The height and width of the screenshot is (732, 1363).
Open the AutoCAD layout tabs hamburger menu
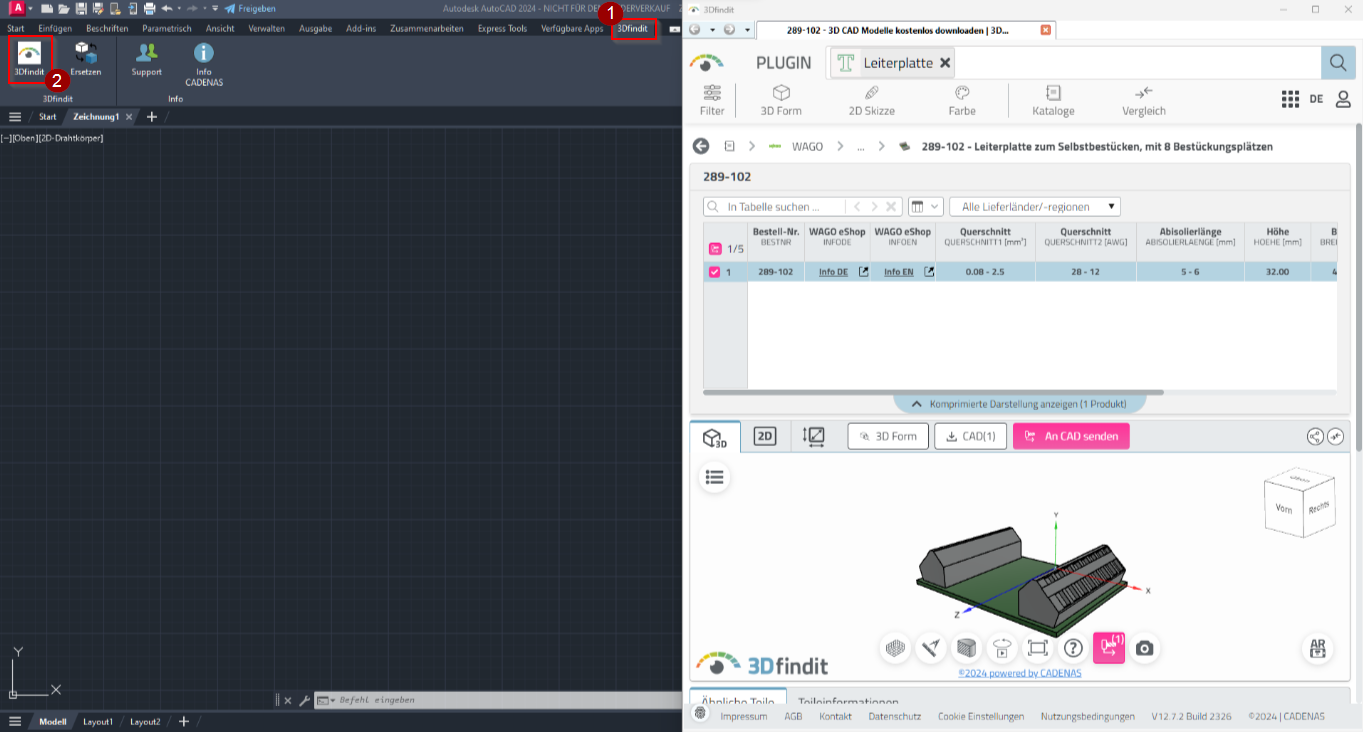click(x=15, y=721)
